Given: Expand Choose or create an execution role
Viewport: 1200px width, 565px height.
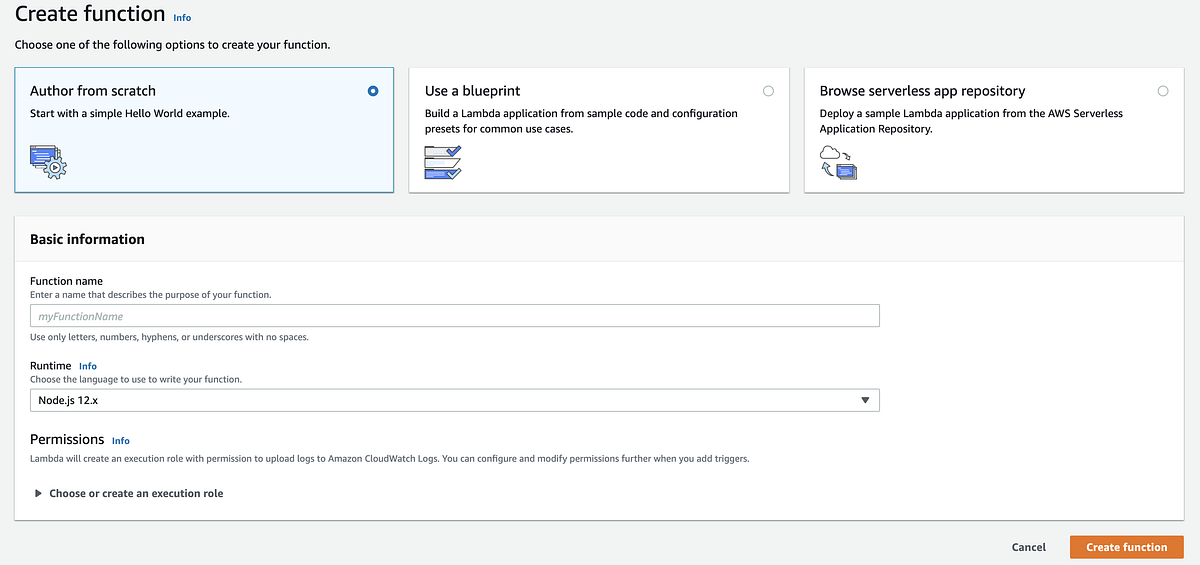Looking at the screenshot, I should click(x=136, y=493).
